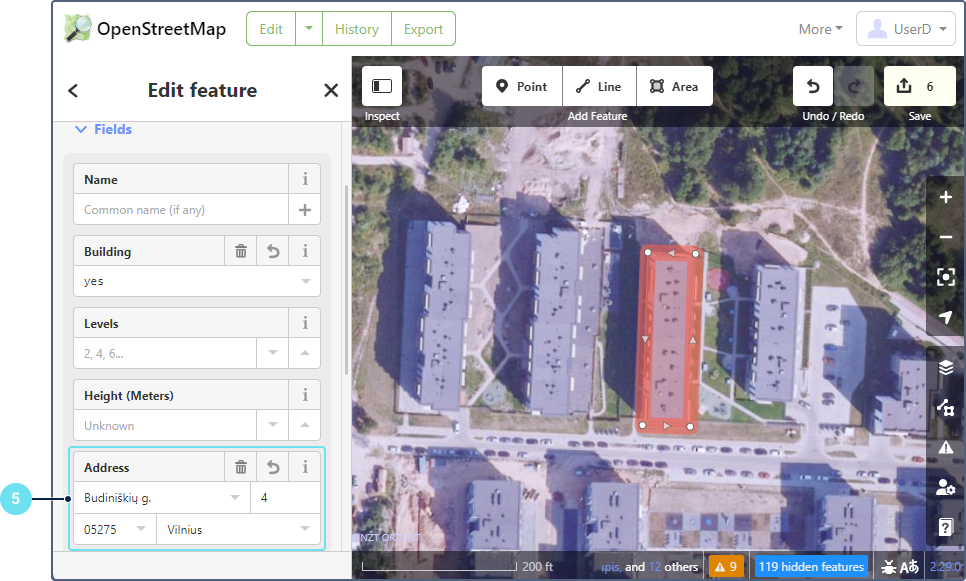
Task: Click the Save upload button
Action: coord(919,87)
